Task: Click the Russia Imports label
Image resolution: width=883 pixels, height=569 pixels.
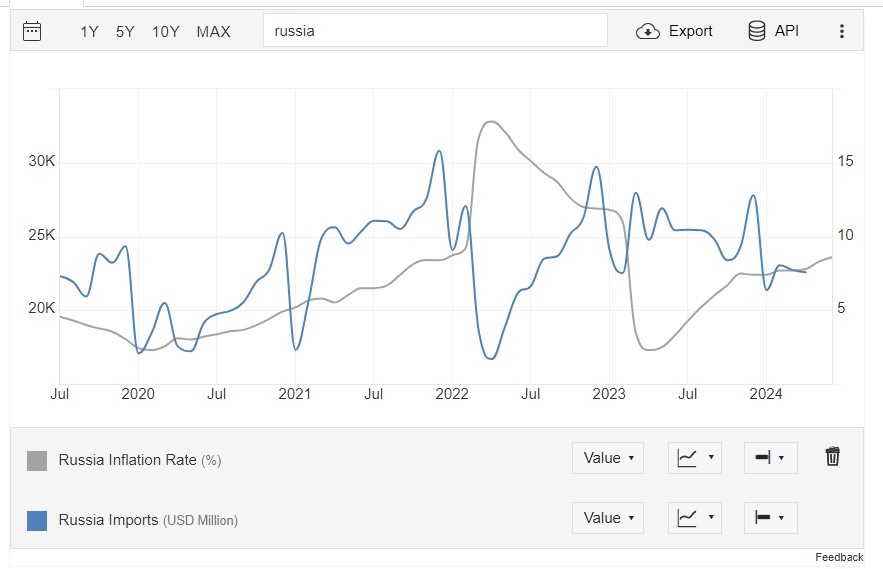Action: tap(108, 520)
